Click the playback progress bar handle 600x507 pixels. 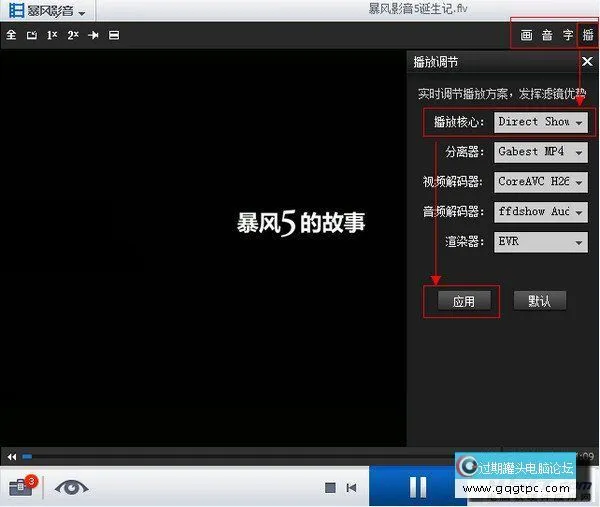point(27,456)
